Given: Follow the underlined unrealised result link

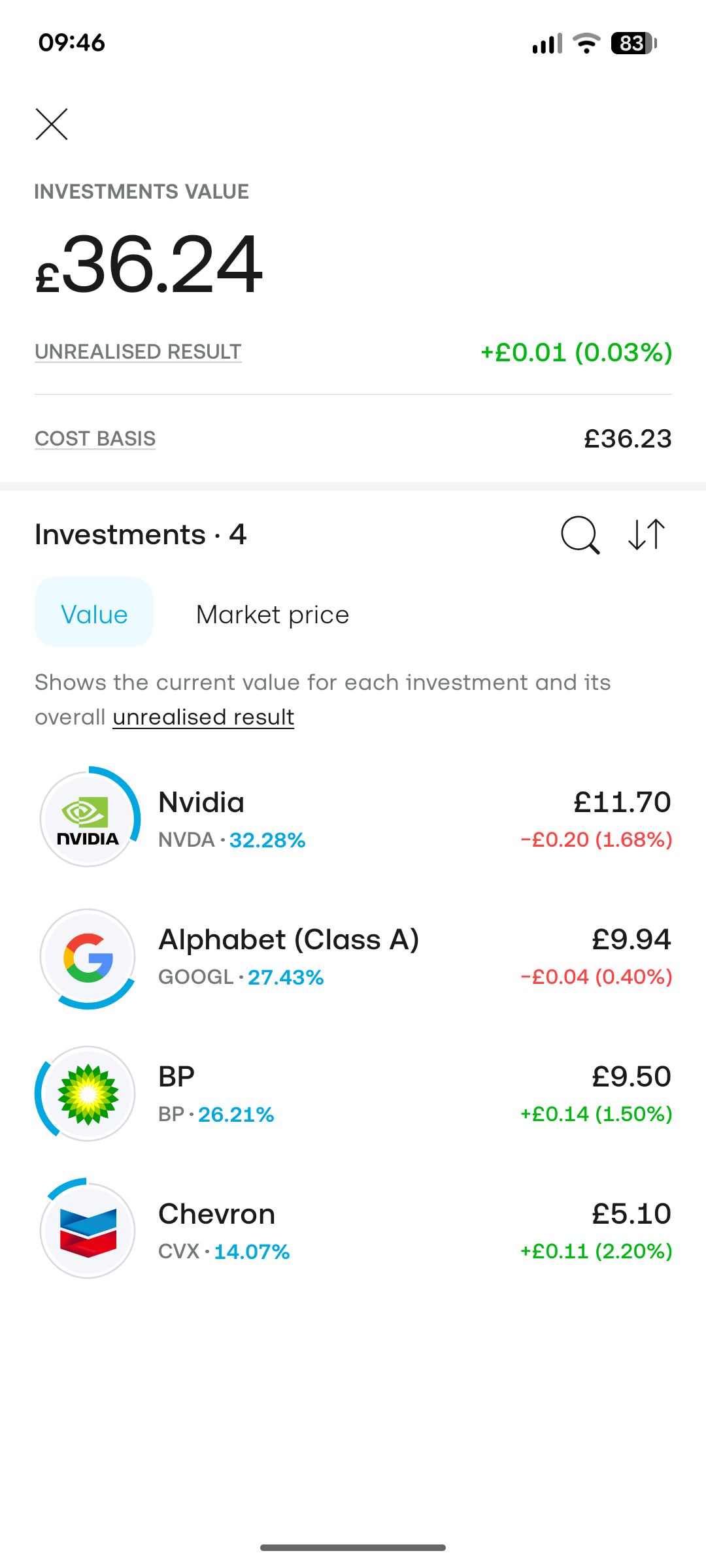Looking at the screenshot, I should [203, 717].
